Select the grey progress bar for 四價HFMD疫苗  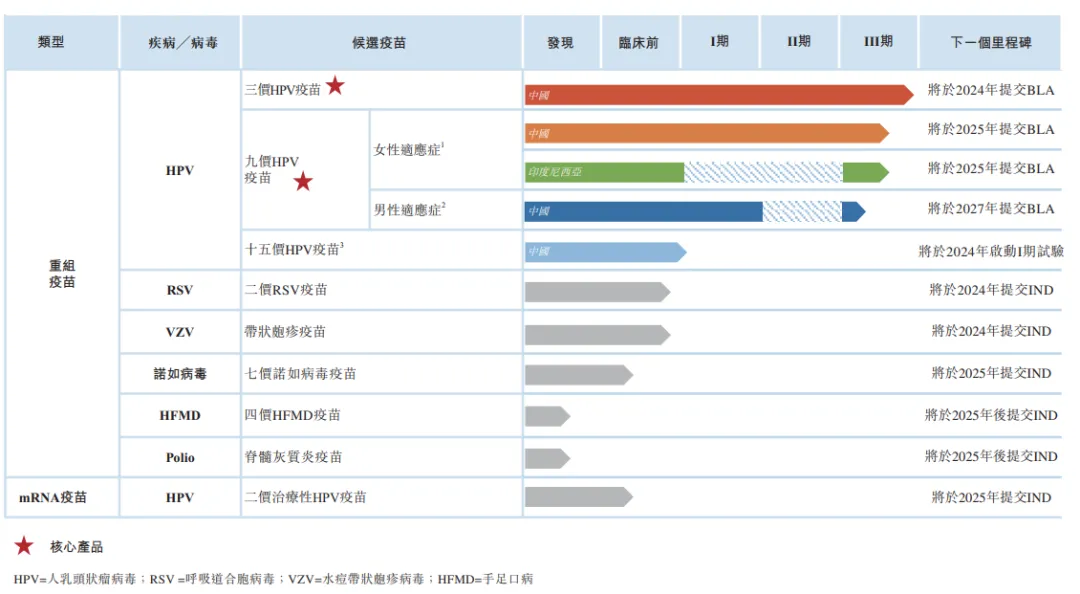click(x=548, y=416)
